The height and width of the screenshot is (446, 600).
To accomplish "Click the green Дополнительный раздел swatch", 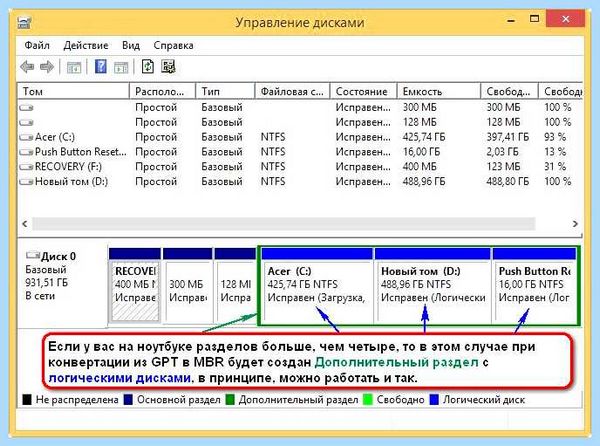I will click(230, 400).
